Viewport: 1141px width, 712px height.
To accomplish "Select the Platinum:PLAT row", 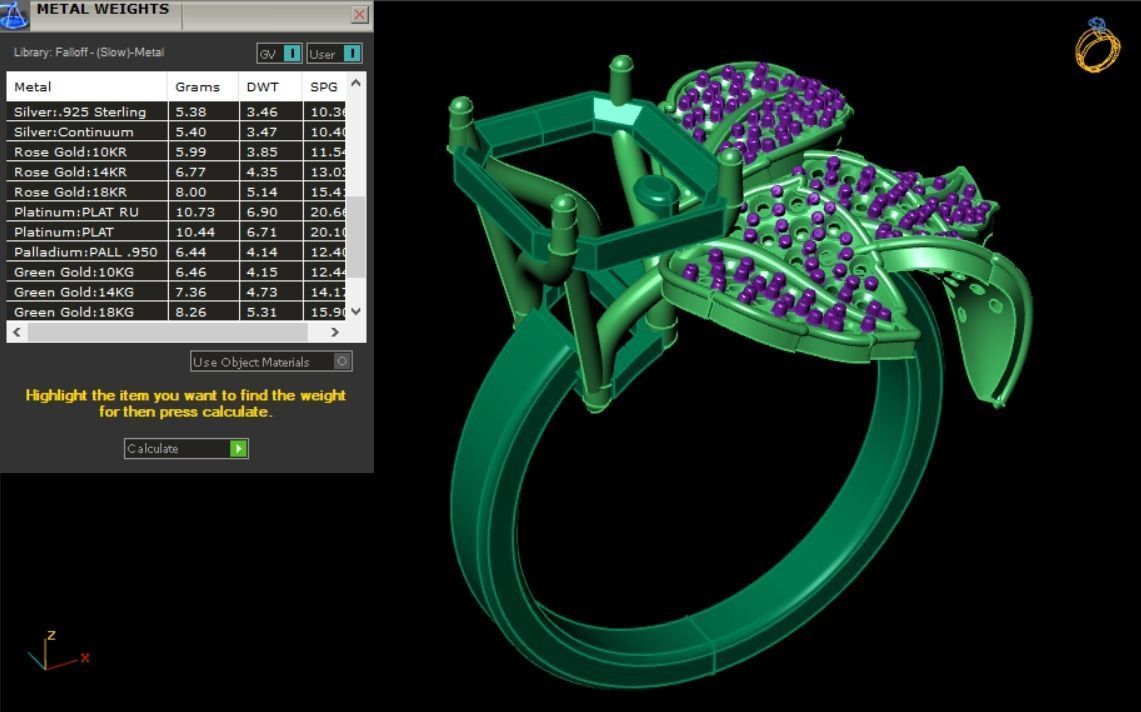I will point(176,232).
